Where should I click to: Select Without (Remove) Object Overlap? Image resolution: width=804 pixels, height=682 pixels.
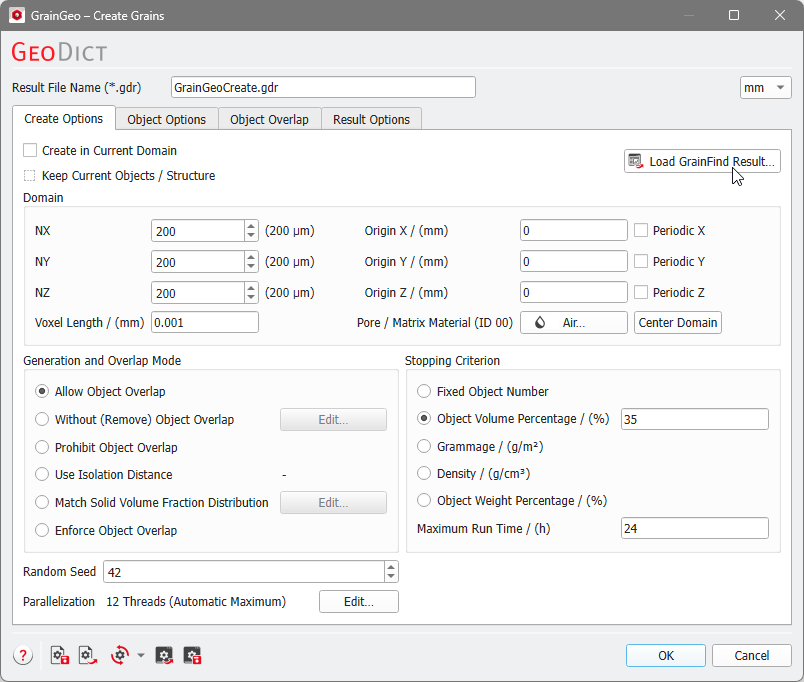pos(42,419)
